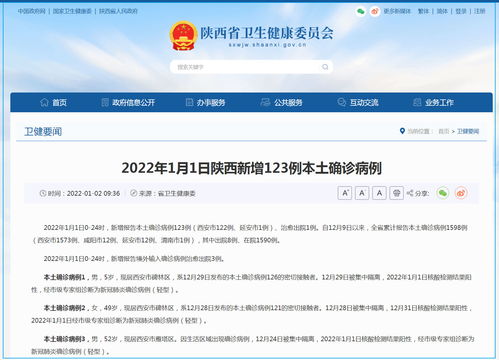This screenshot has height=360, width=499.
Task: Click the icon beside 办事服务
Action: pyautogui.click(x=189, y=102)
